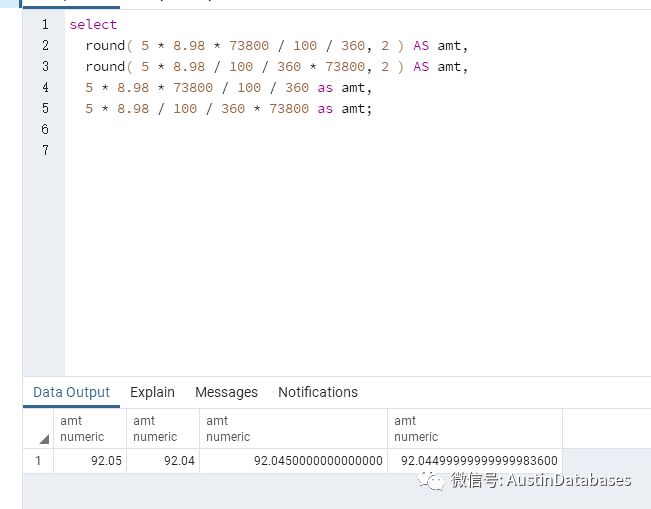Select the cell containing 92.05

(89, 461)
